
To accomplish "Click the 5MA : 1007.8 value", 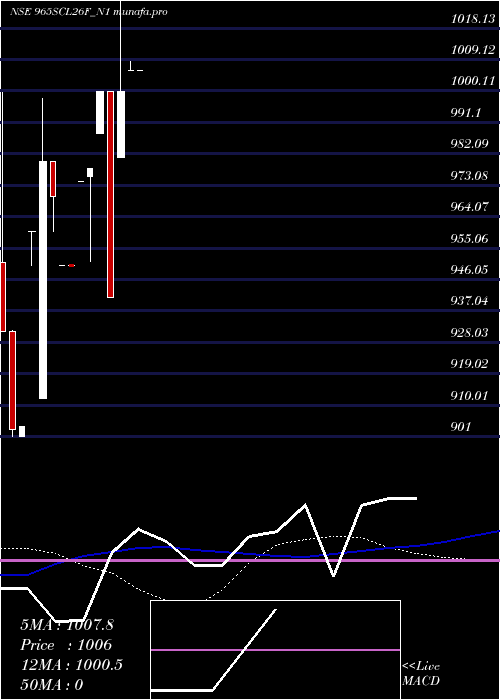I will click(x=67, y=625).
